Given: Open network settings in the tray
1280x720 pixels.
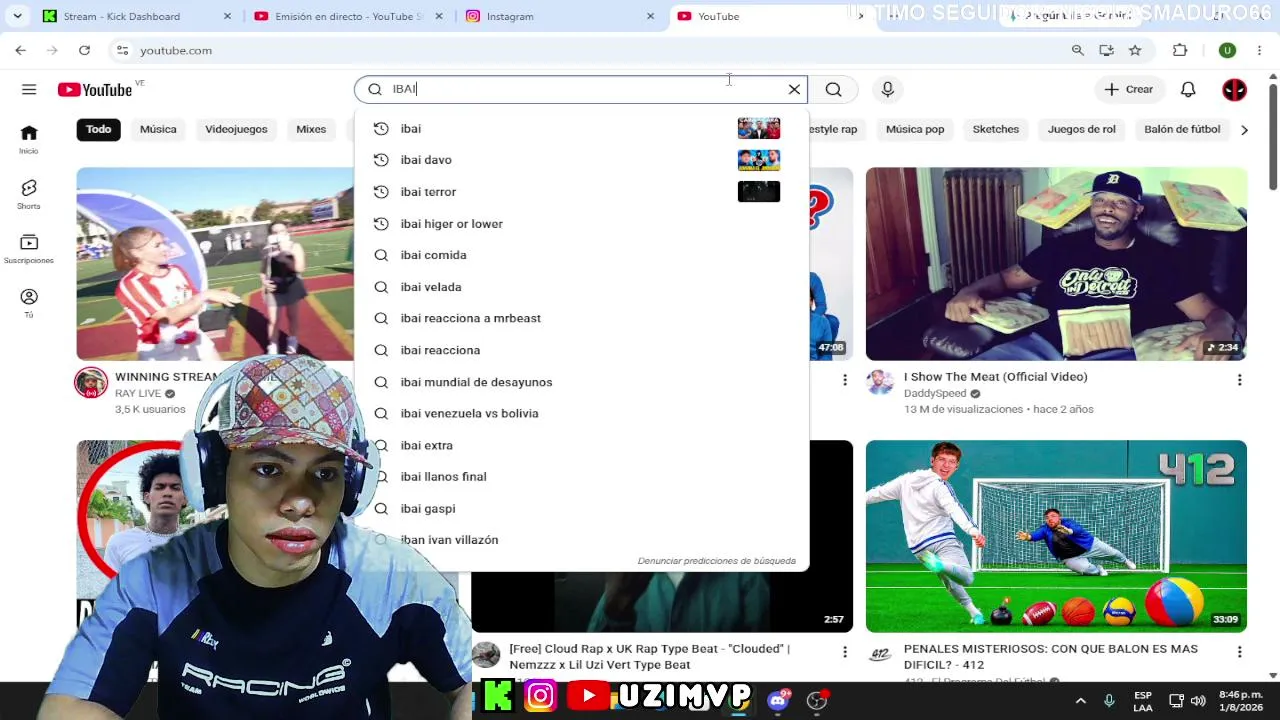Looking at the screenshot, I should coord(1176,701).
